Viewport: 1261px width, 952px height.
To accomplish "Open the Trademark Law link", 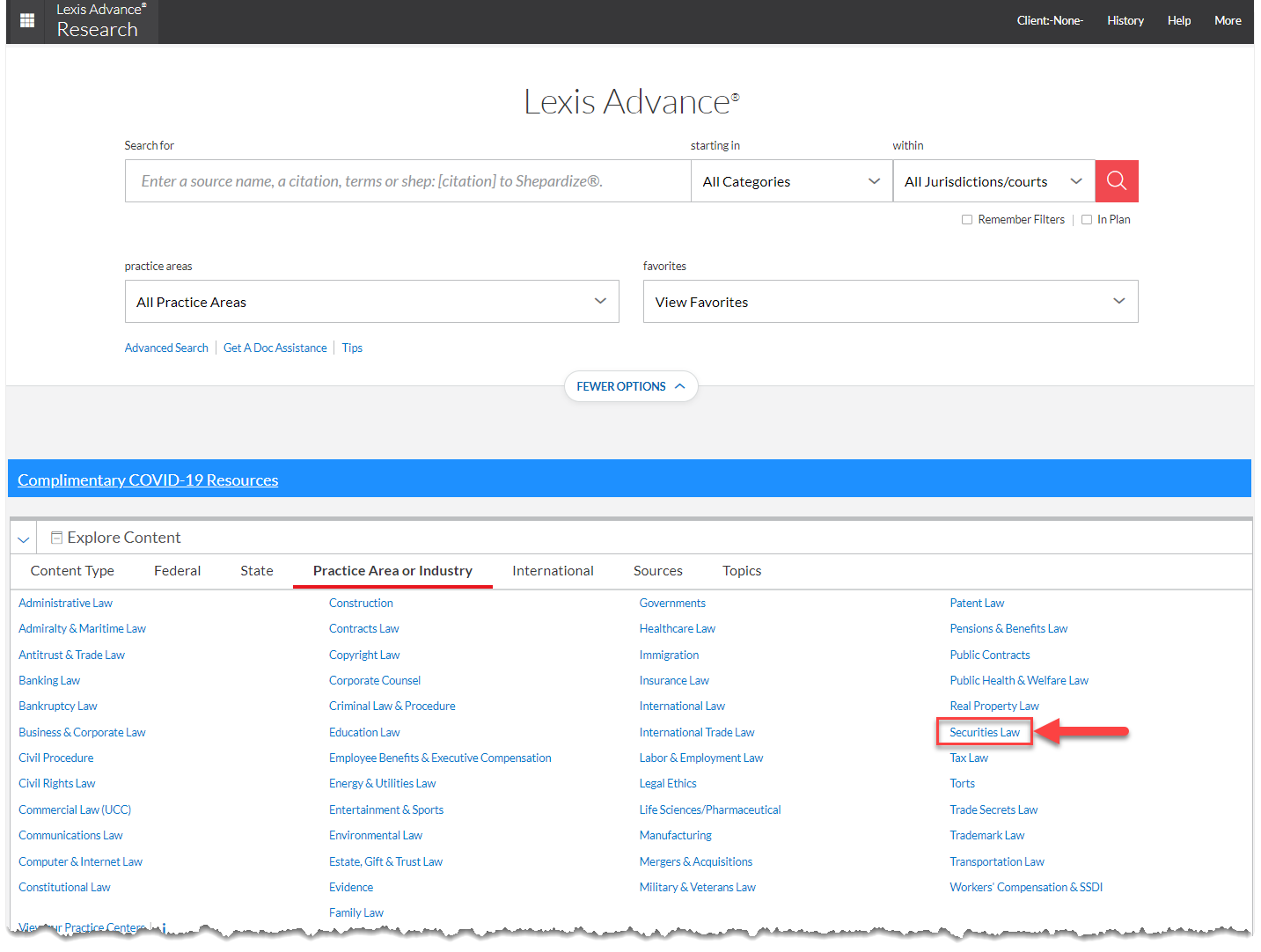I will coord(987,835).
